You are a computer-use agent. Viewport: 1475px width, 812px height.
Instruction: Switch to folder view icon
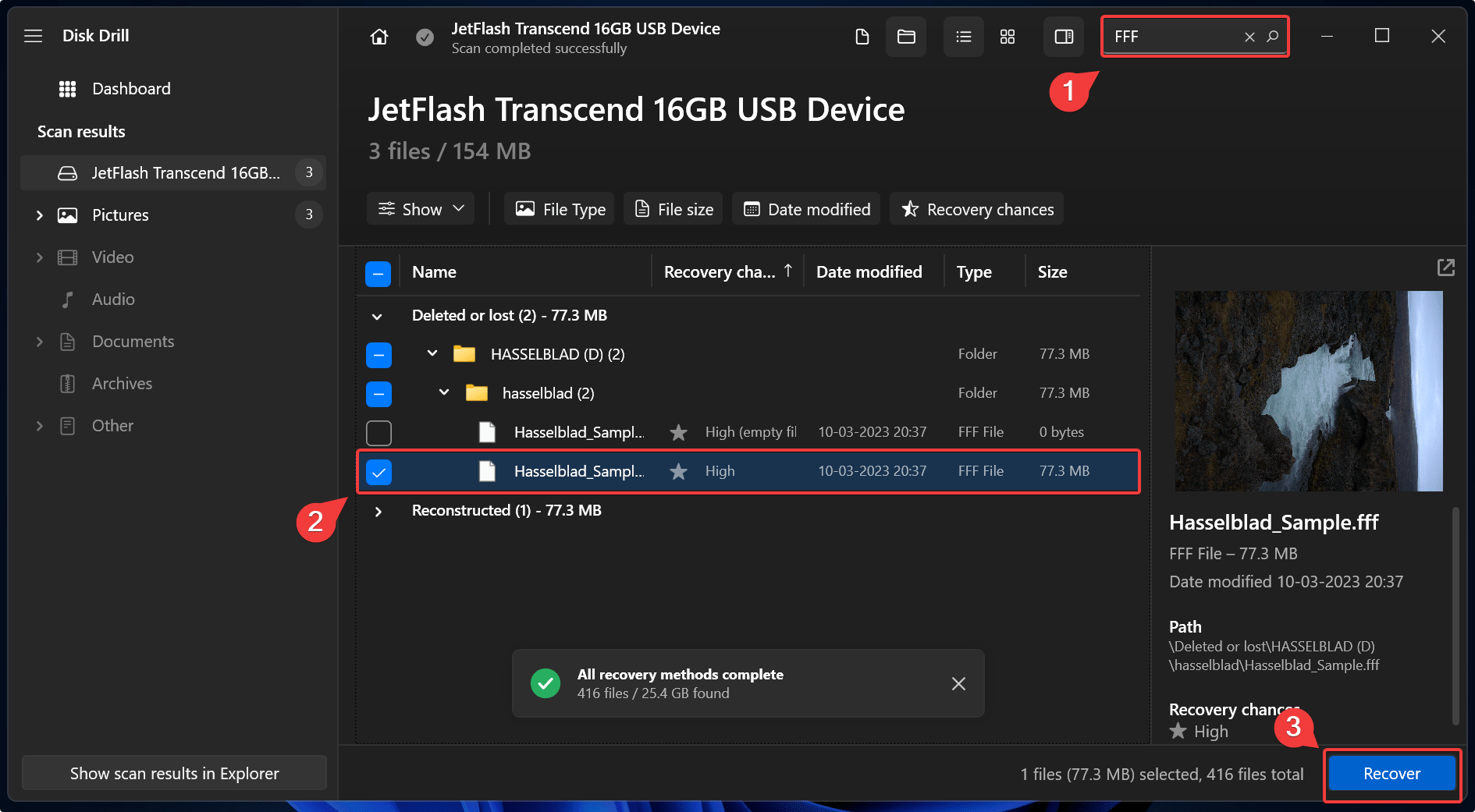pyautogui.click(x=906, y=37)
